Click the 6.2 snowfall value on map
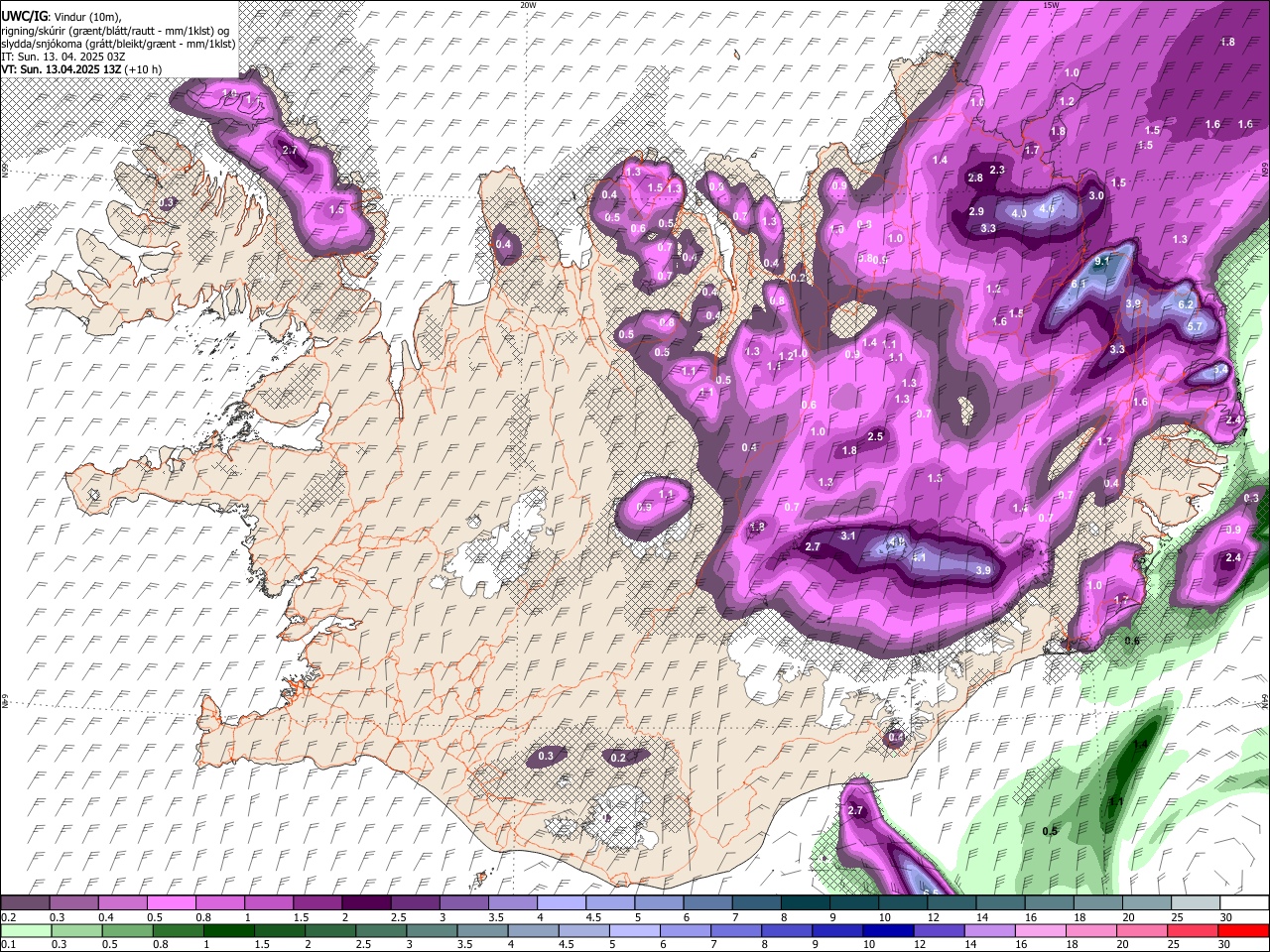Image resolution: width=1270 pixels, height=952 pixels. pyautogui.click(x=1185, y=305)
